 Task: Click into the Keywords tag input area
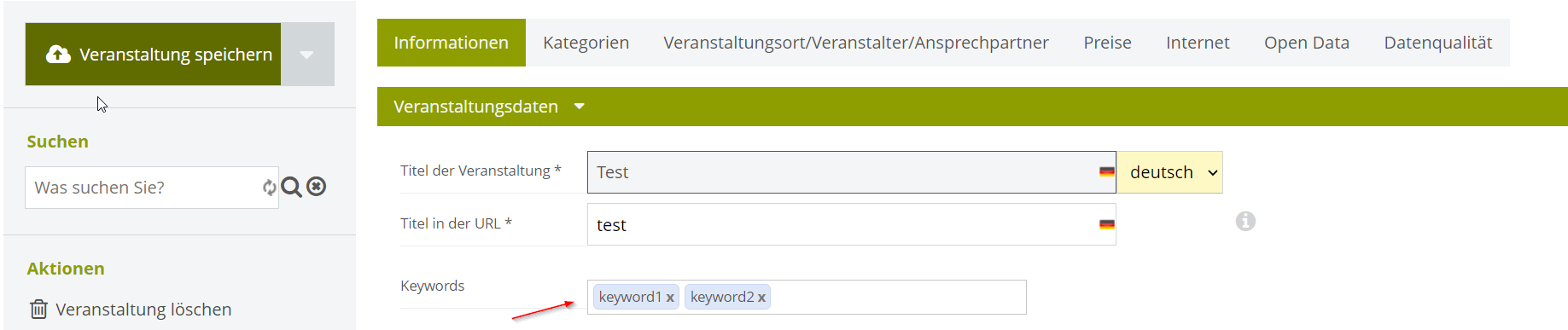coord(896,298)
